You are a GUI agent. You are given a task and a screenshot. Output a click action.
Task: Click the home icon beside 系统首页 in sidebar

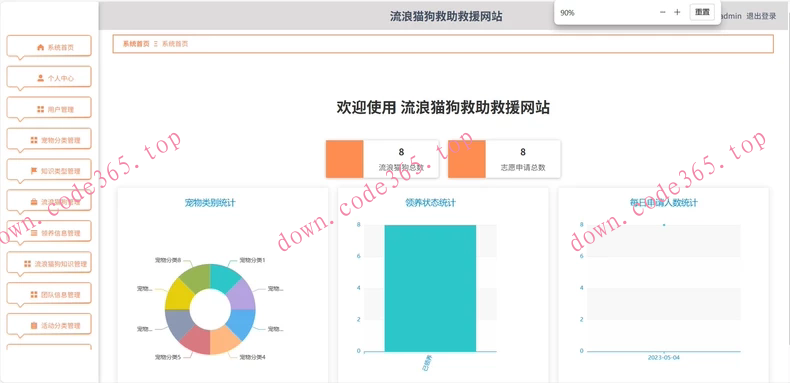(41, 47)
